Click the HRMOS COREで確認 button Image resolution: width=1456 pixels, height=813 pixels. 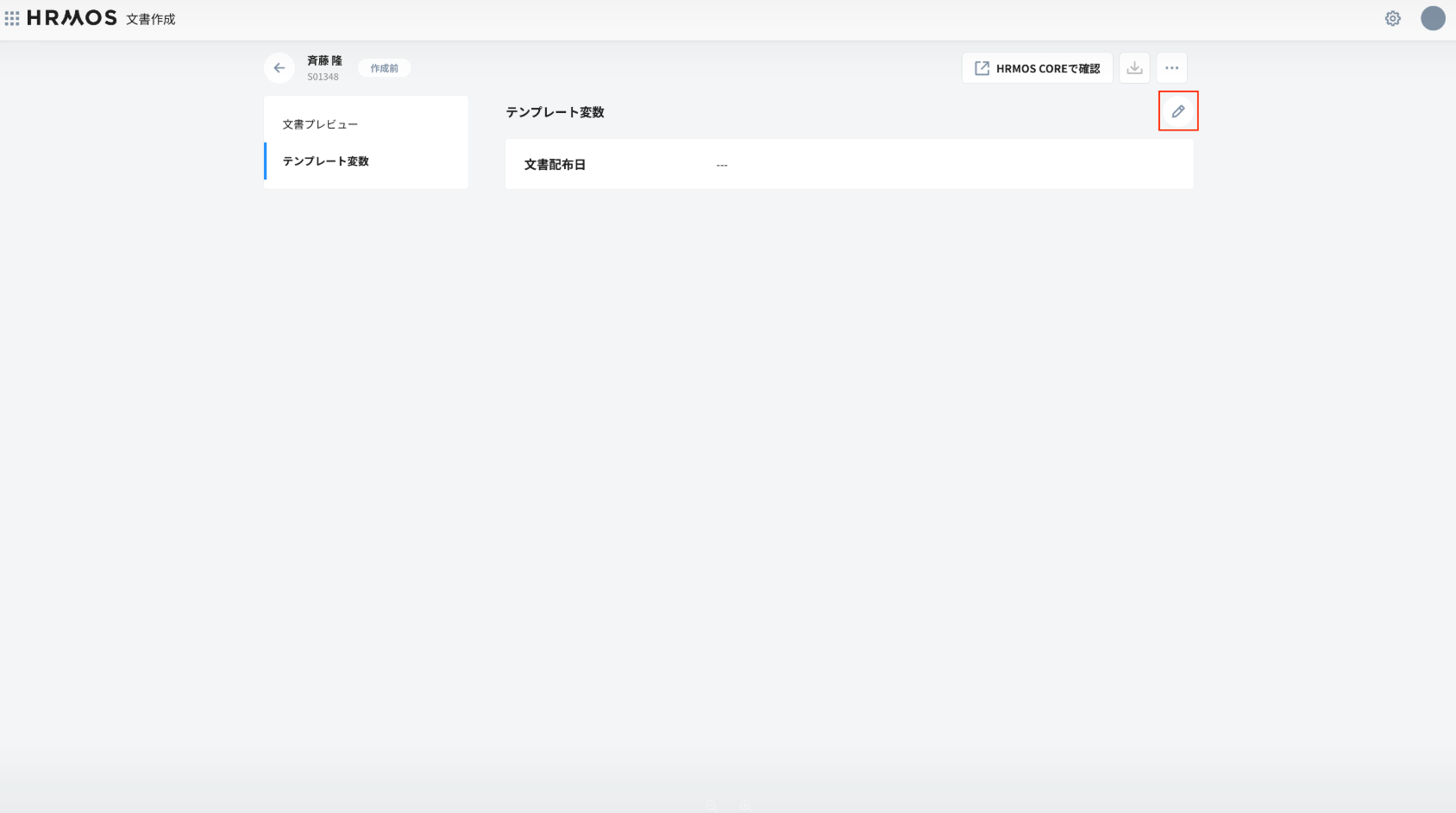[x=1037, y=68]
